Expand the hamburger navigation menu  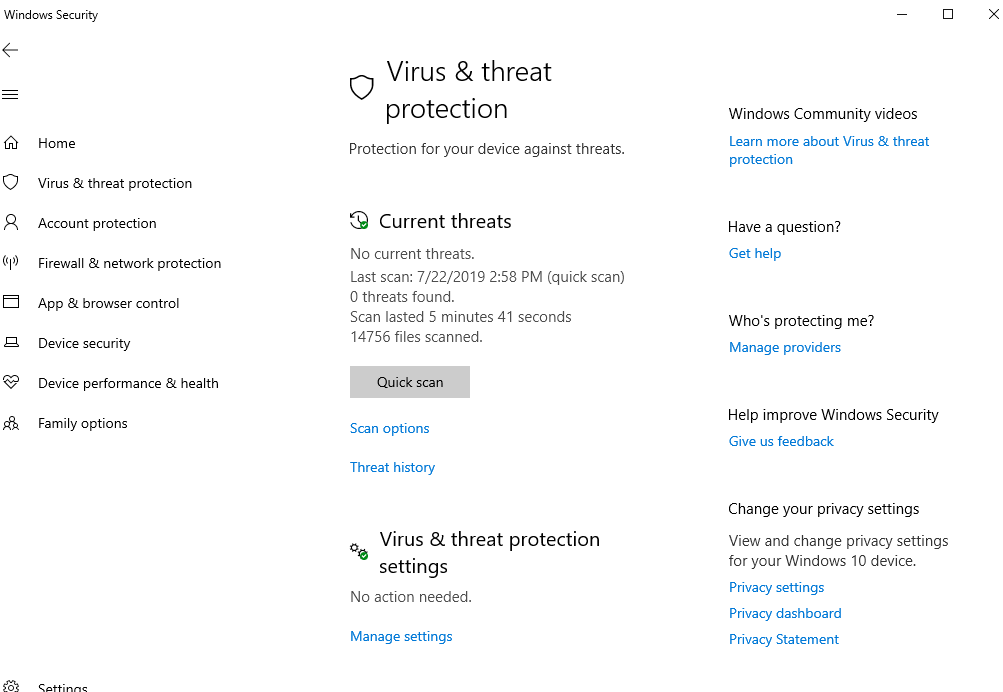tap(11, 95)
